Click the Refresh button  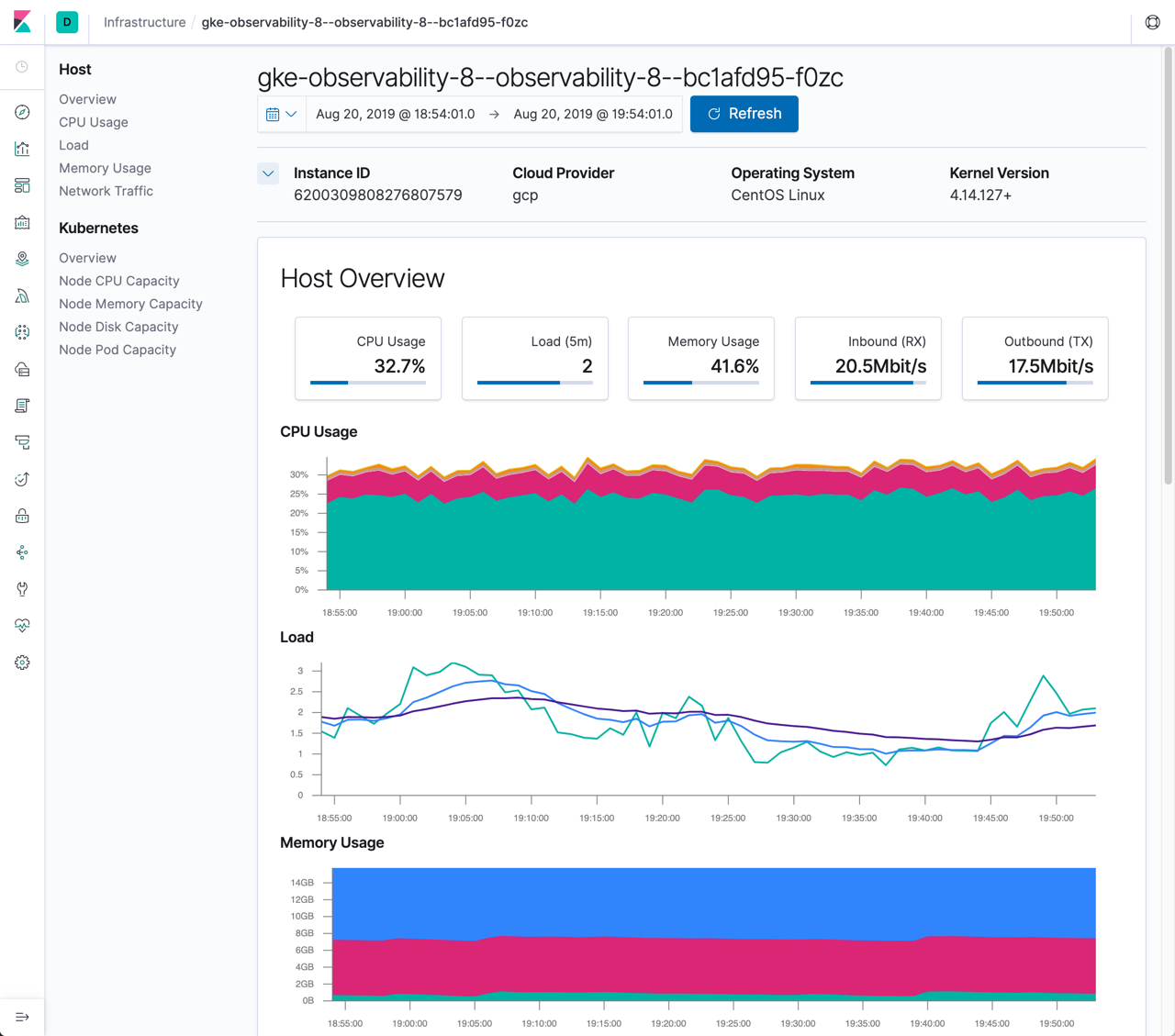(744, 114)
